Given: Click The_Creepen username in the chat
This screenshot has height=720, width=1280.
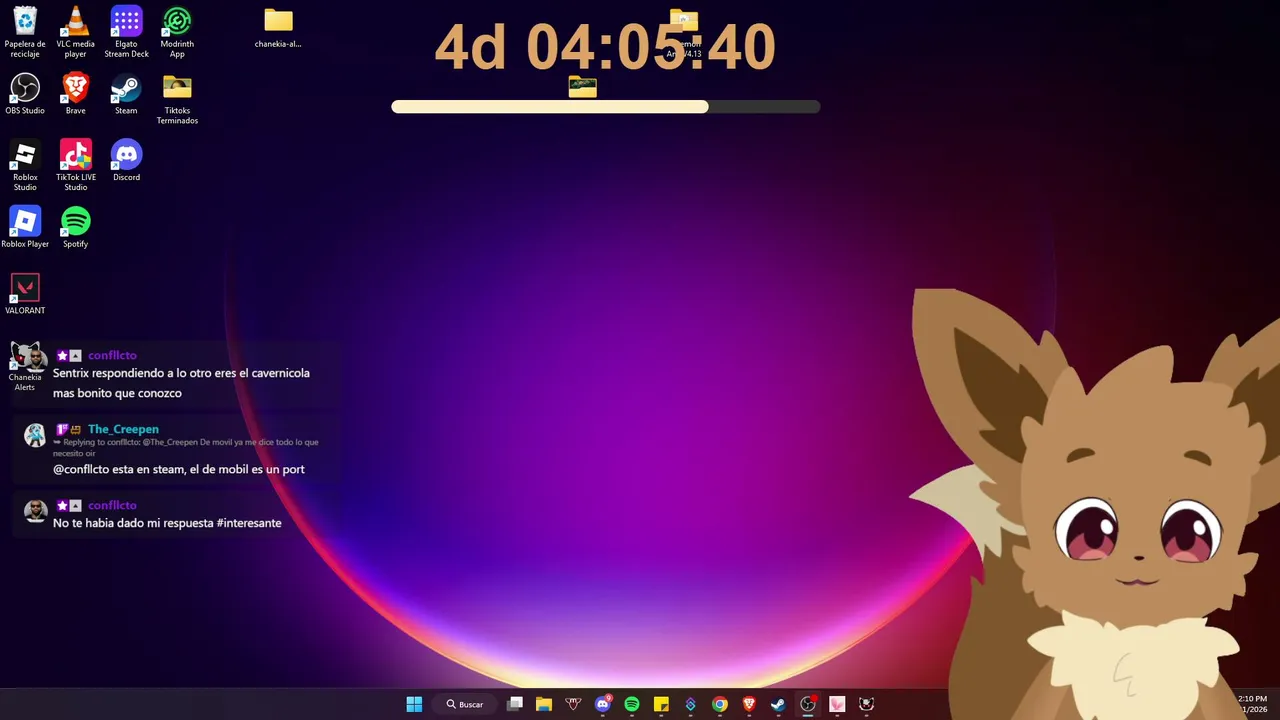Looking at the screenshot, I should [x=123, y=429].
